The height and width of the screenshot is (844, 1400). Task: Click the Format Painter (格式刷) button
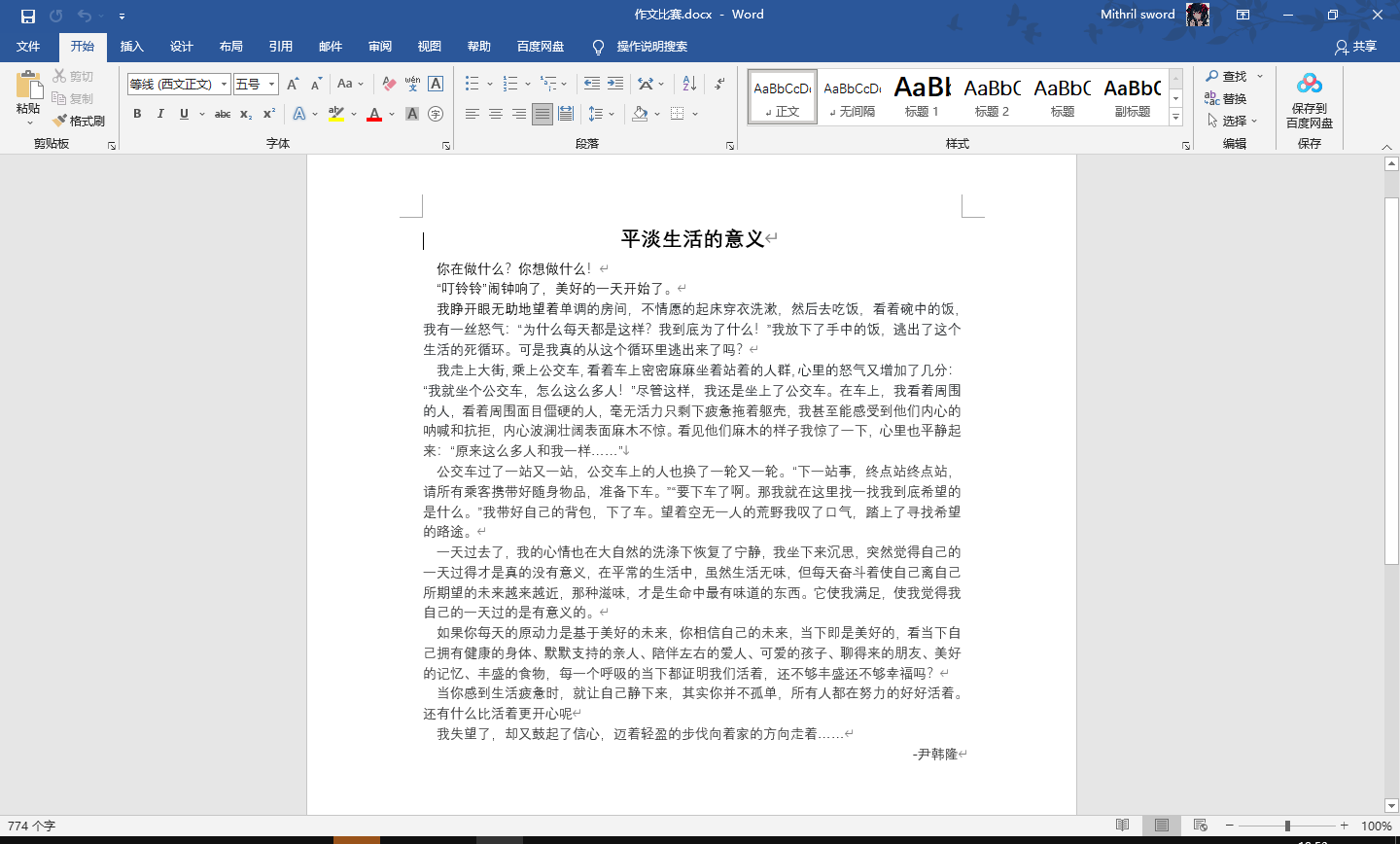79,121
